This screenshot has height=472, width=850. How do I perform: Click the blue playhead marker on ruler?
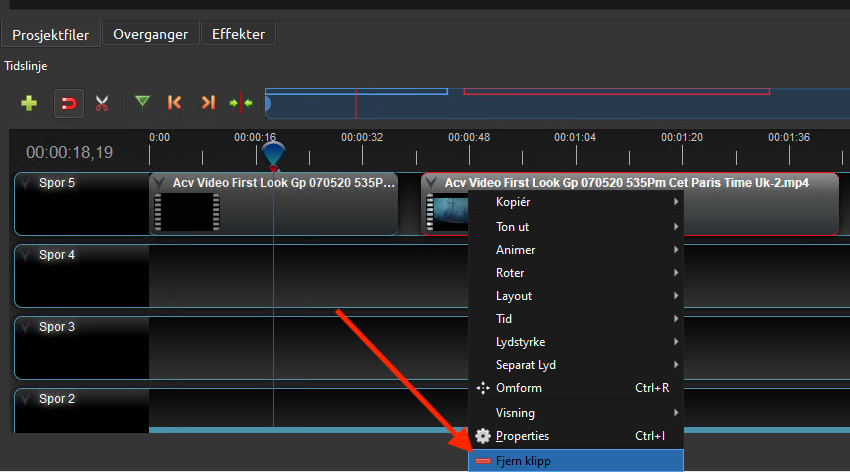[x=273, y=155]
